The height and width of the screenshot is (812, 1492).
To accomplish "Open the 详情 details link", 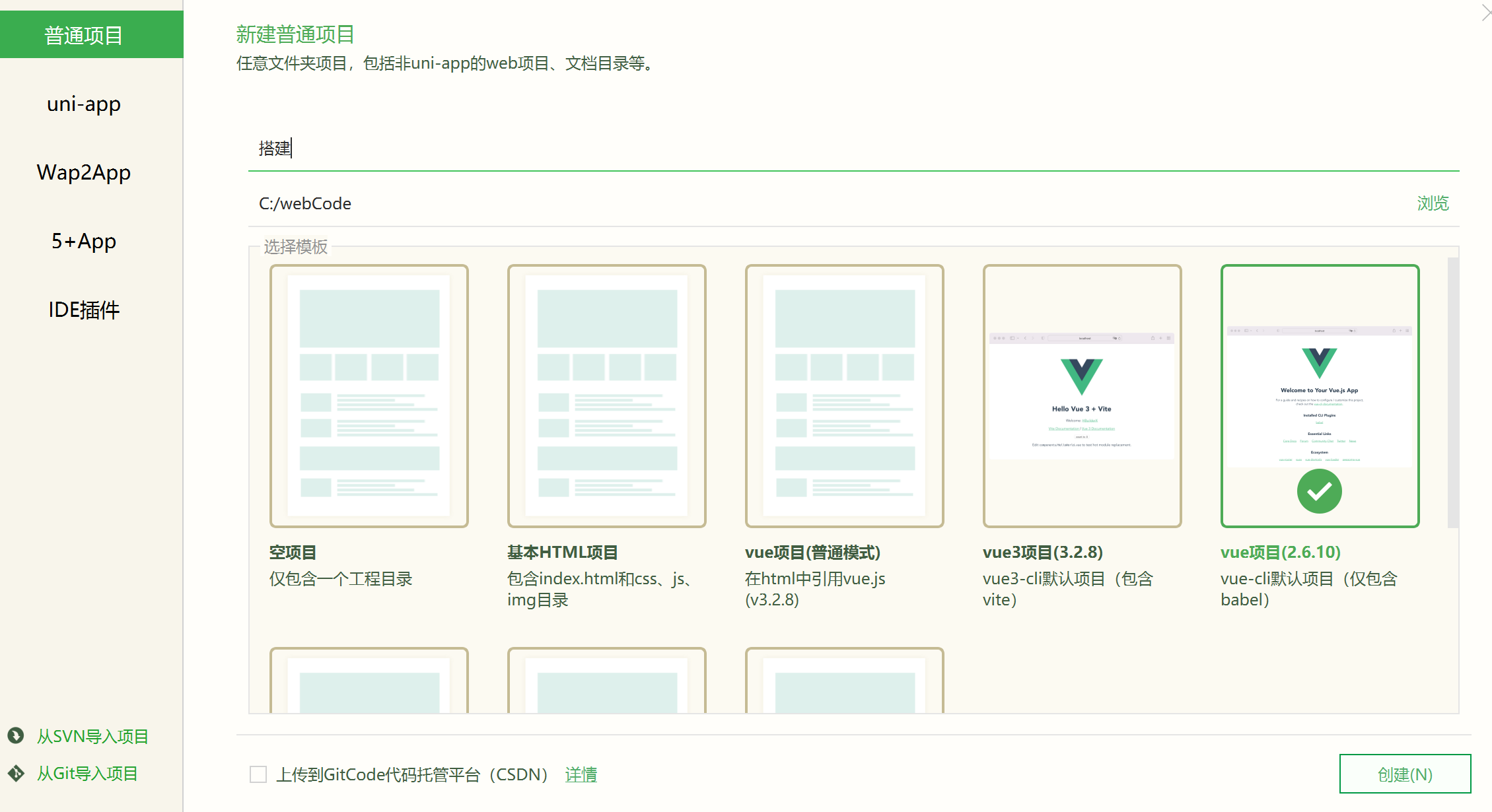I will (581, 774).
